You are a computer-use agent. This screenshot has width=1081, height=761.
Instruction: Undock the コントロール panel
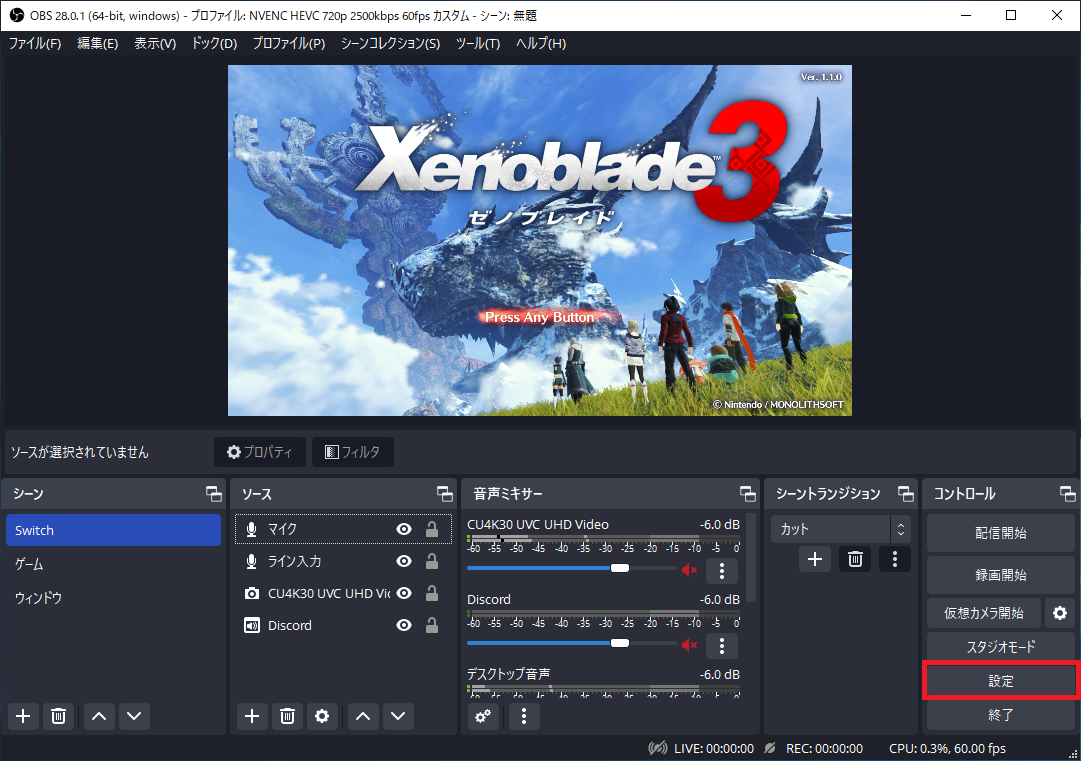[x=1067, y=494]
